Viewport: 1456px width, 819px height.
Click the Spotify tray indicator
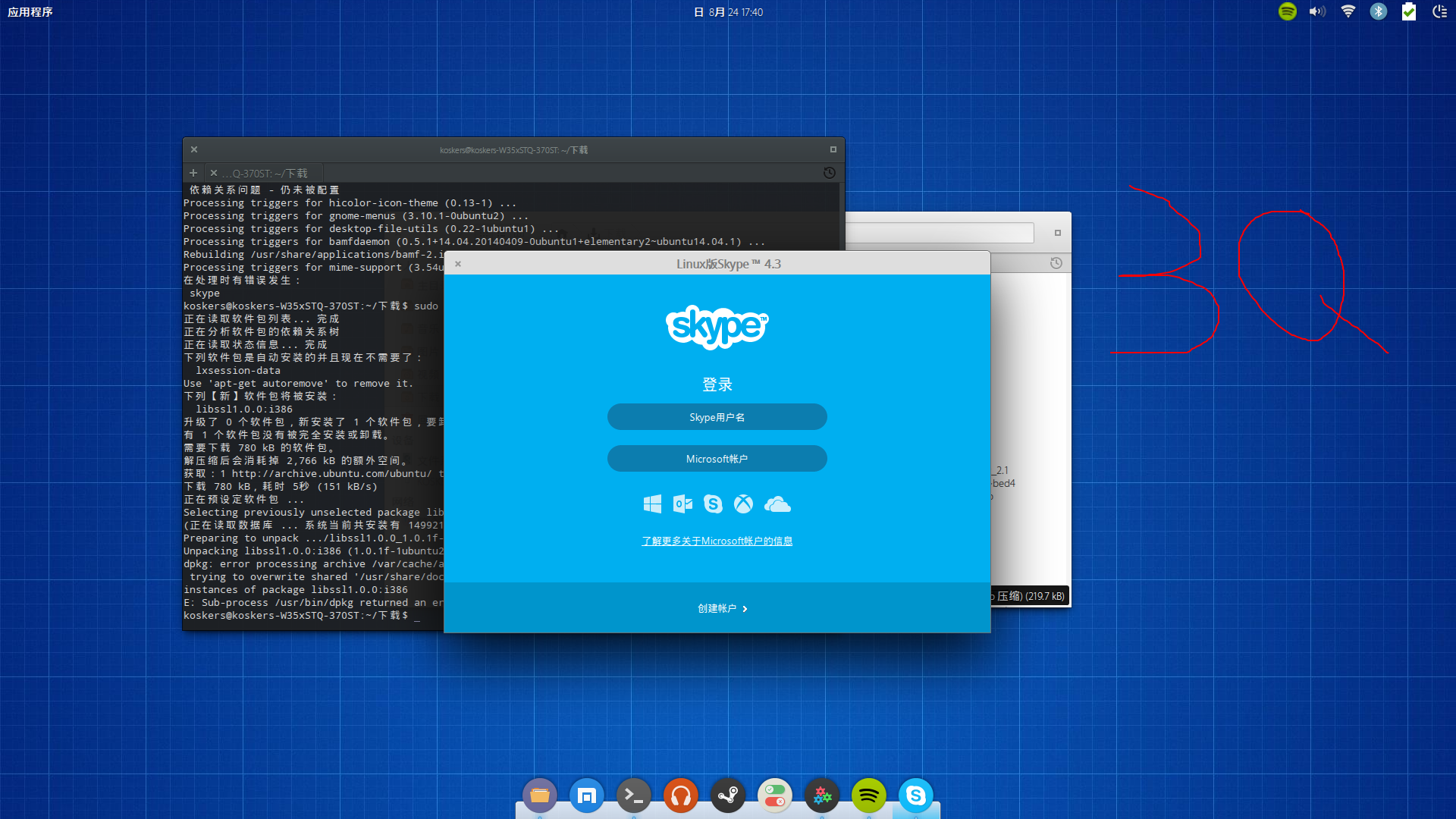[1288, 11]
